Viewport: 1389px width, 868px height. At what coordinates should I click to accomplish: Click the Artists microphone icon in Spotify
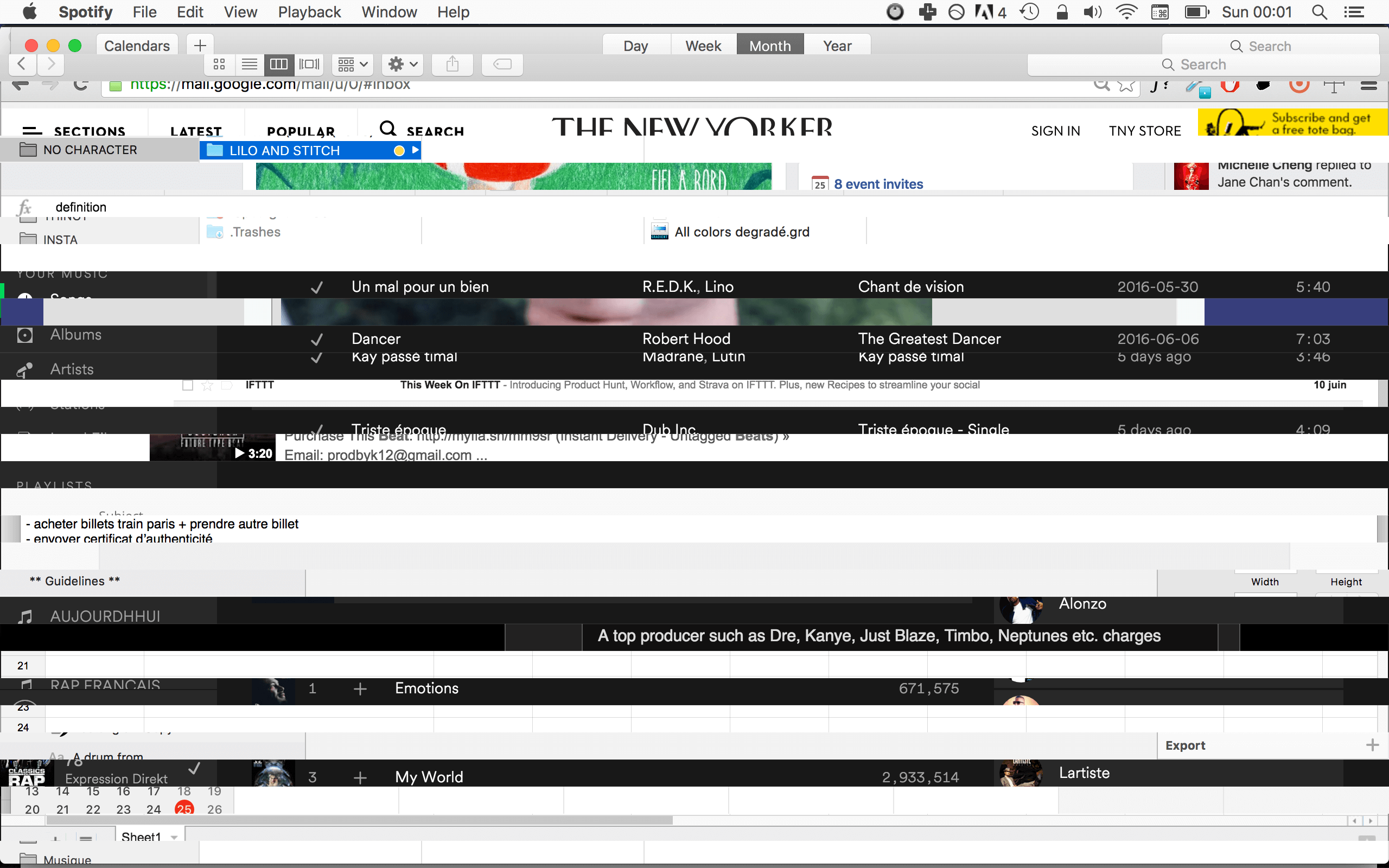point(24,369)
